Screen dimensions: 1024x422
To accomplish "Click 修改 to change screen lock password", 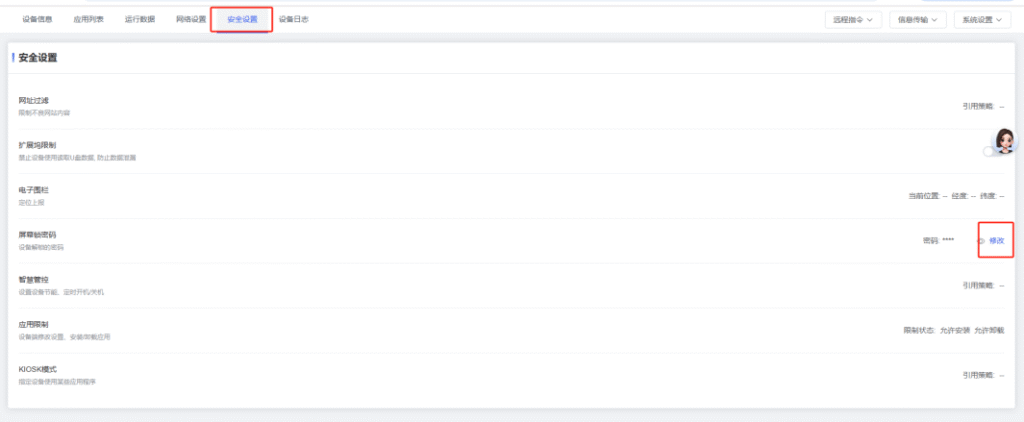I will (997, 241).
